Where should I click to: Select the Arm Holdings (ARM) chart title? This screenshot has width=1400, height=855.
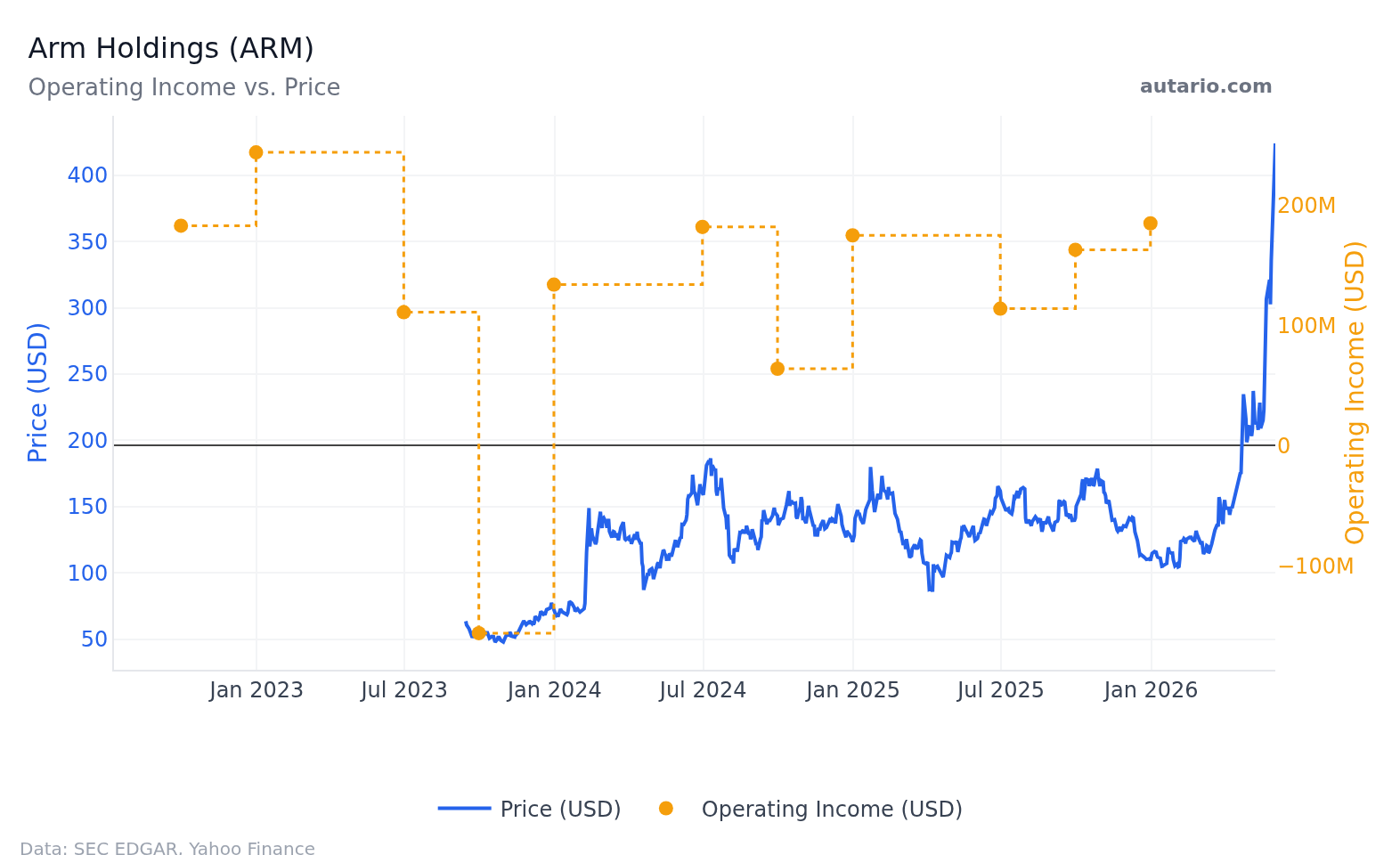(x=171, y=48)
